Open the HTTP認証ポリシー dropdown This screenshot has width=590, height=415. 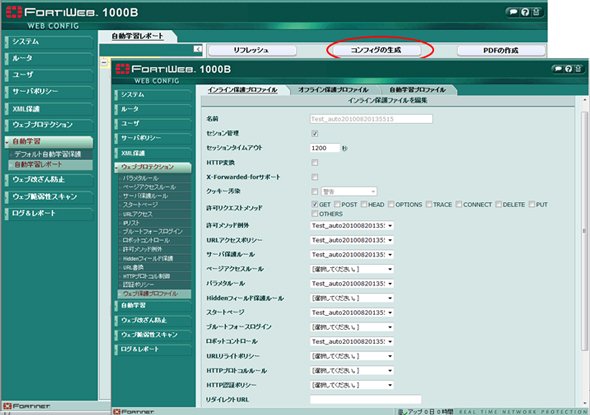(x=351, y=385)
